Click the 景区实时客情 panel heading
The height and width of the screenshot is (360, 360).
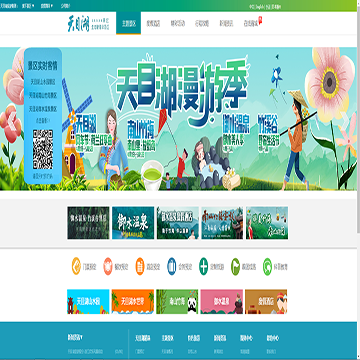coord(43,66)
